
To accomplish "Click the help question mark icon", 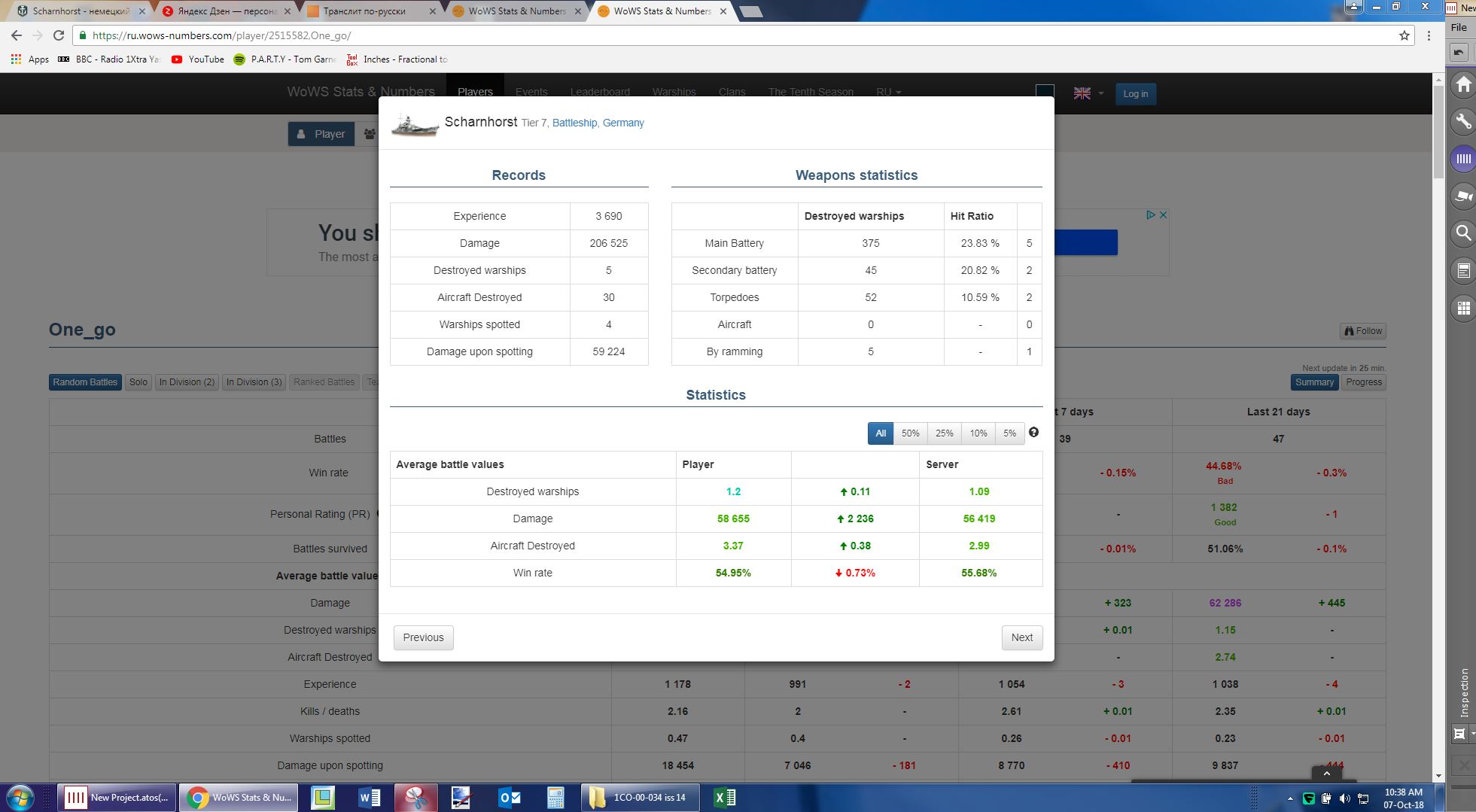I will click(x=1033, y=433).
